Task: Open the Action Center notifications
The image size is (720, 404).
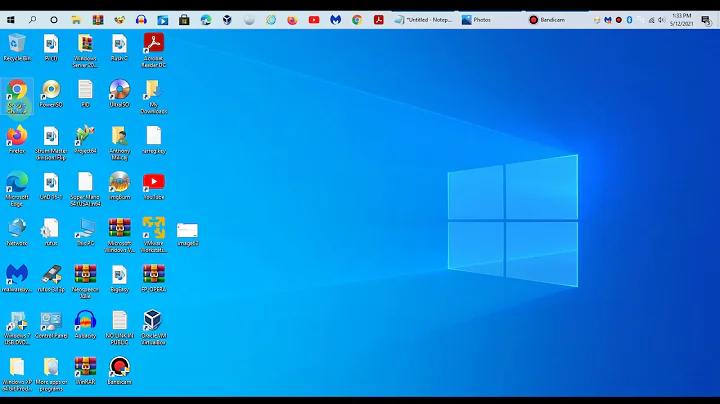Action: tap(706, 20)
